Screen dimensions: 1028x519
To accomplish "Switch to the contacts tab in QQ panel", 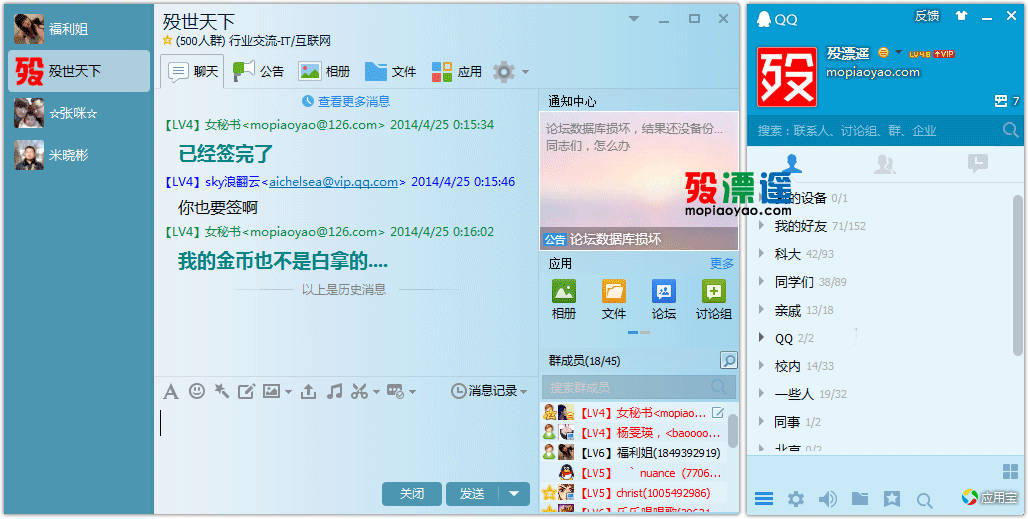I will pos(792,163).
